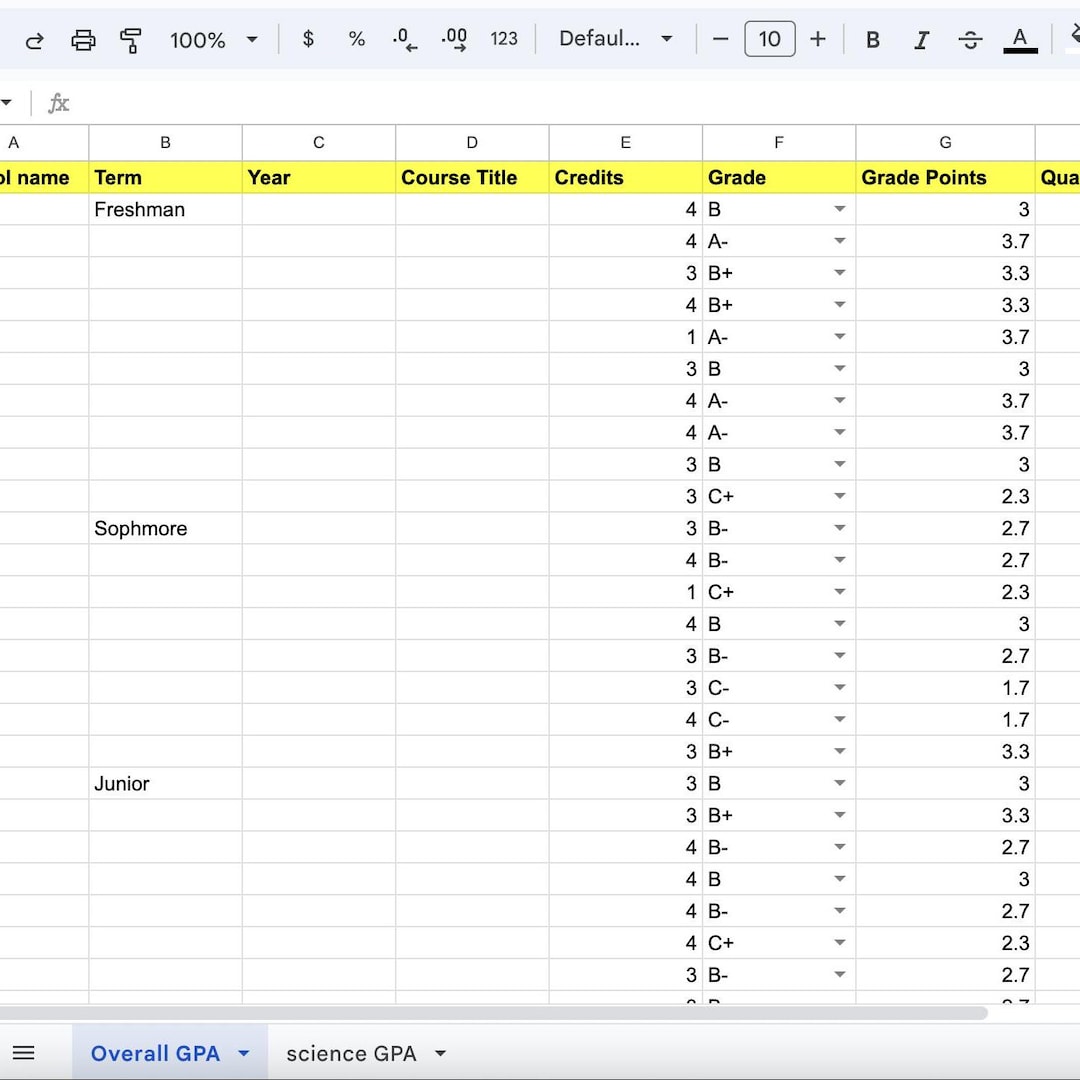1080x1080 pixels.
Task: Open the all sheets list button
Action: 24,1053
